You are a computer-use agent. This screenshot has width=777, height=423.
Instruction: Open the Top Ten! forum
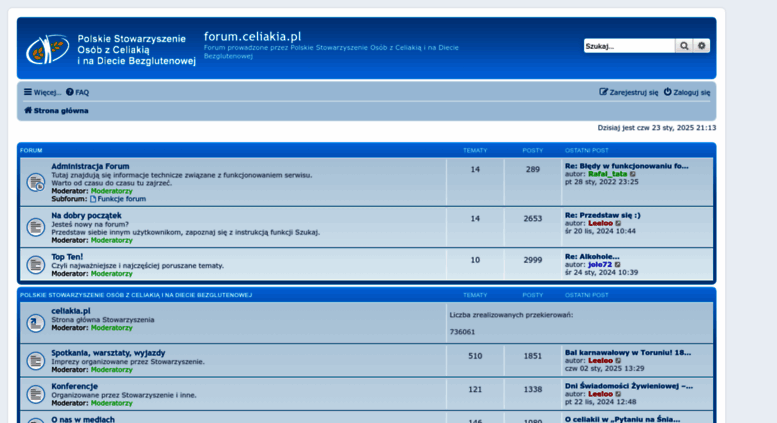(x=67, y=257)
